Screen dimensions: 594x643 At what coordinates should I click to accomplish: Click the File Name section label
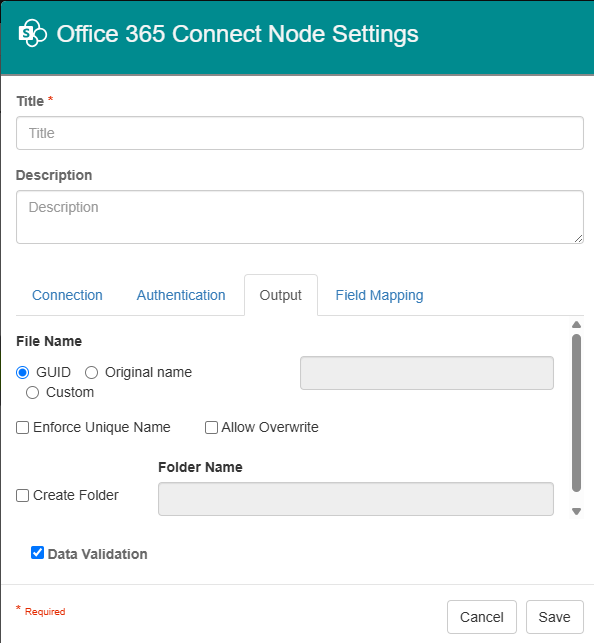pos(49,341)
